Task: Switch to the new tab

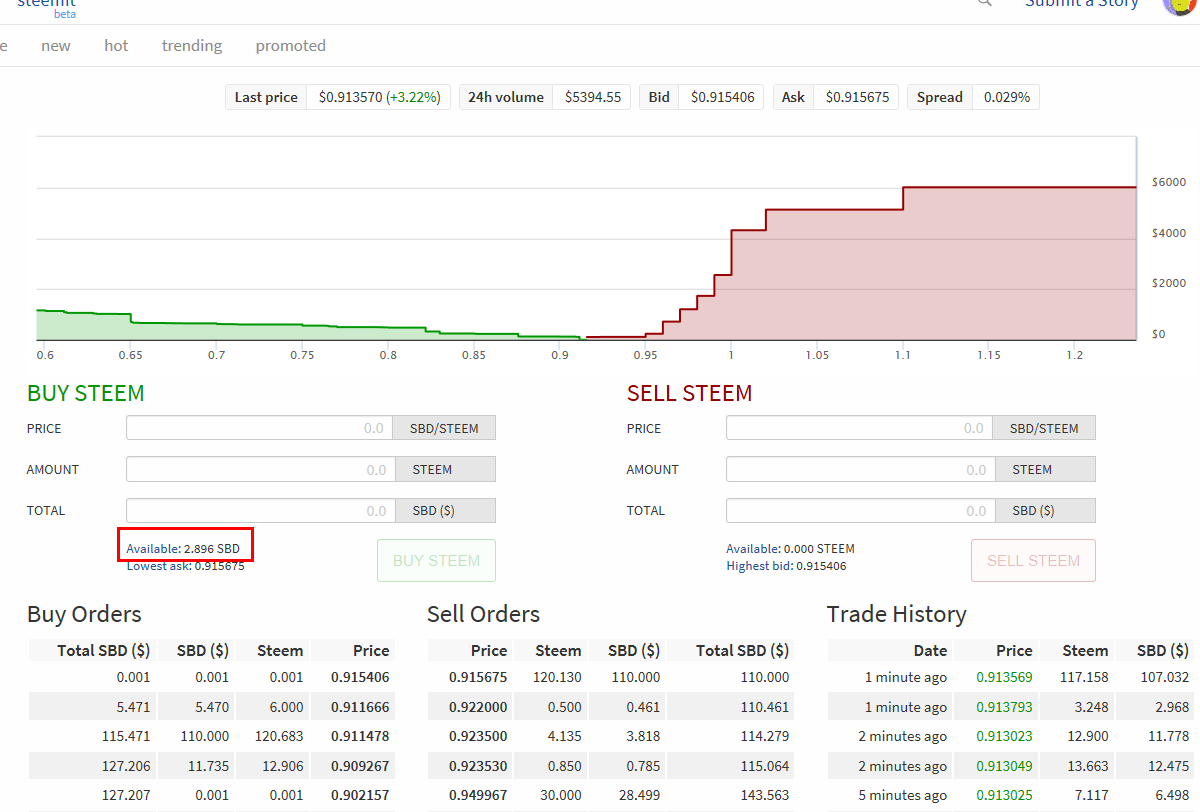Action: point(56,45)
